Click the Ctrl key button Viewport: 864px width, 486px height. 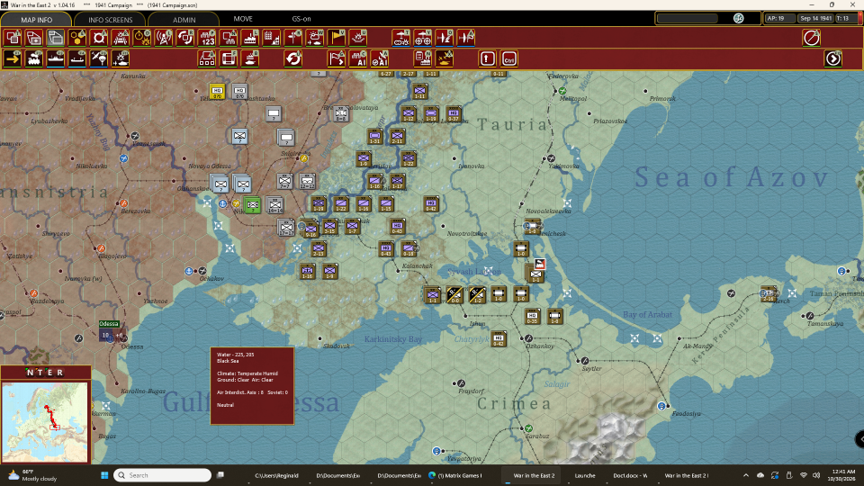(x=509, y=58)
